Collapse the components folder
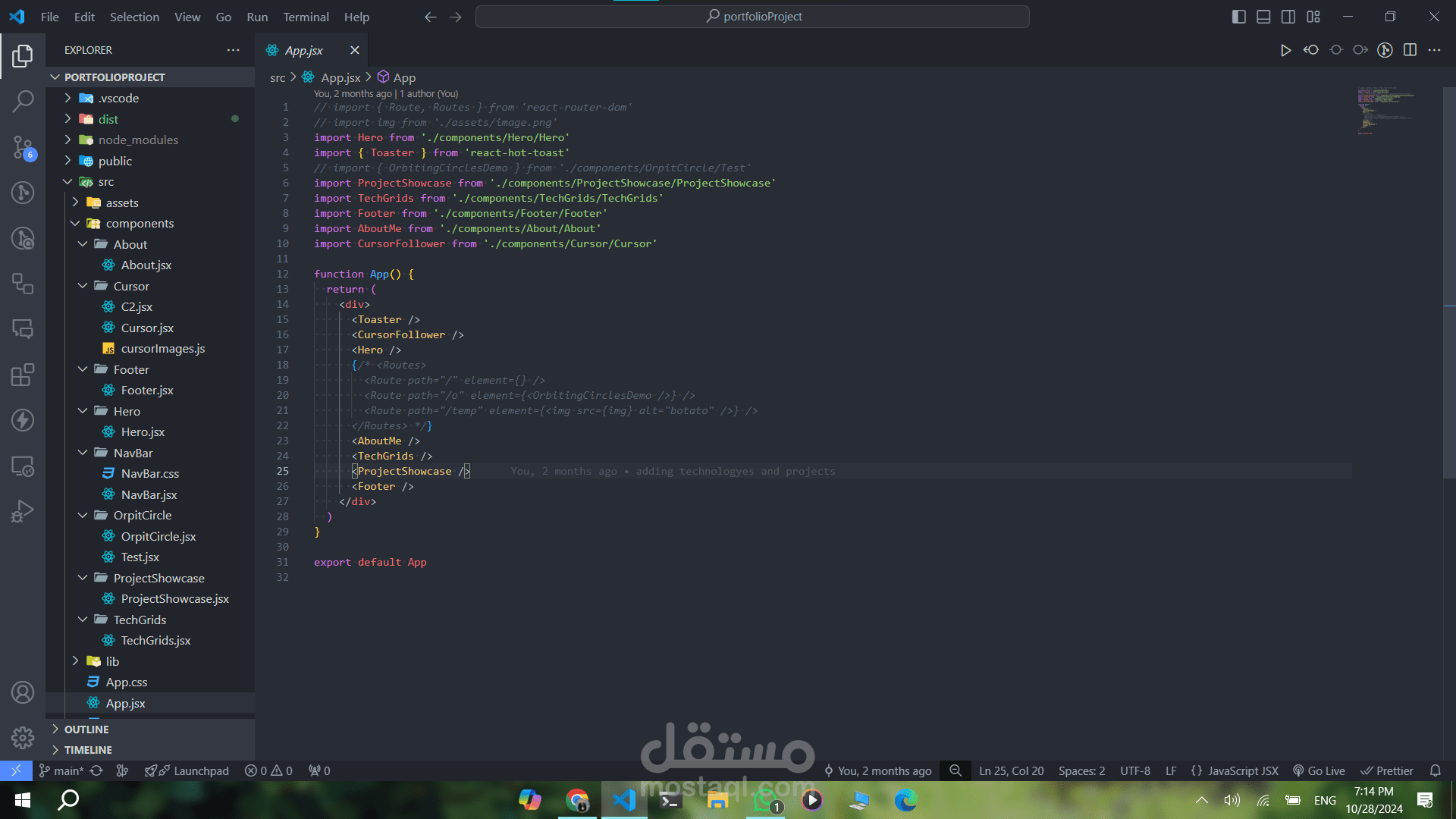Image resolution: width=1456 pixels, height=819 pixels. point(140,224)
